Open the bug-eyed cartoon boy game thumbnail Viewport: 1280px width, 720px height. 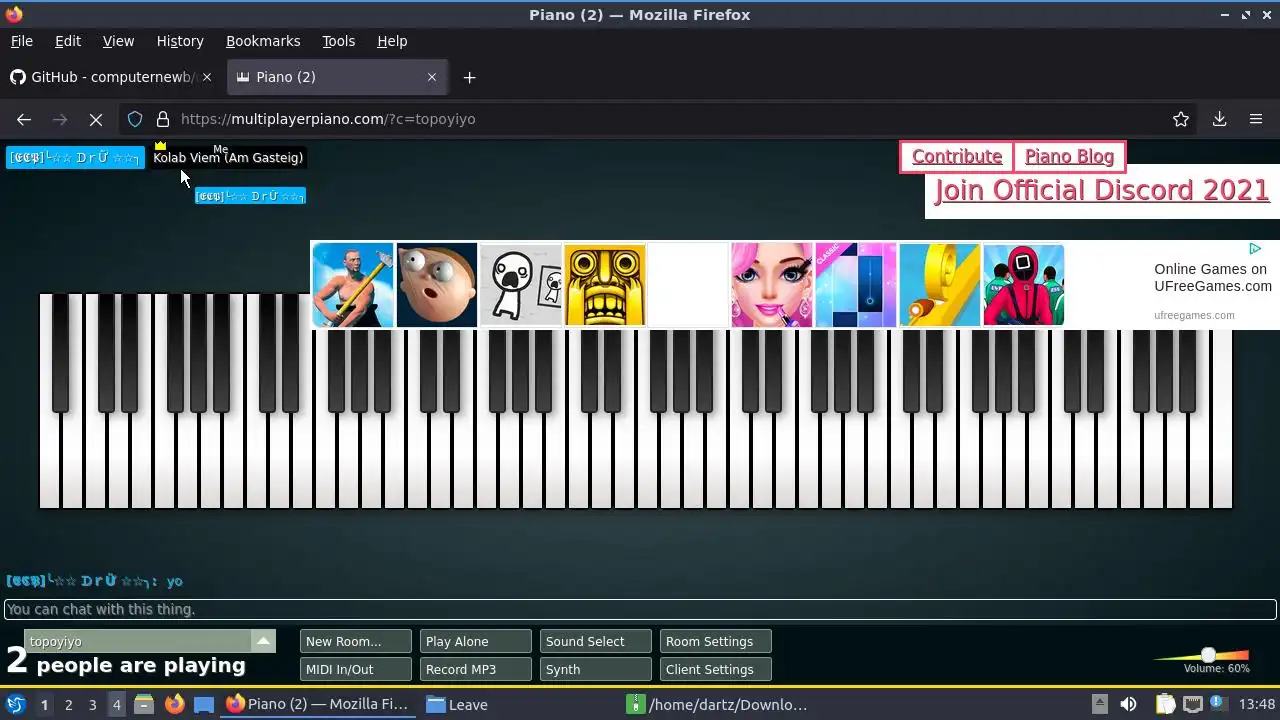pyautogui.click(x=437, y=285)
